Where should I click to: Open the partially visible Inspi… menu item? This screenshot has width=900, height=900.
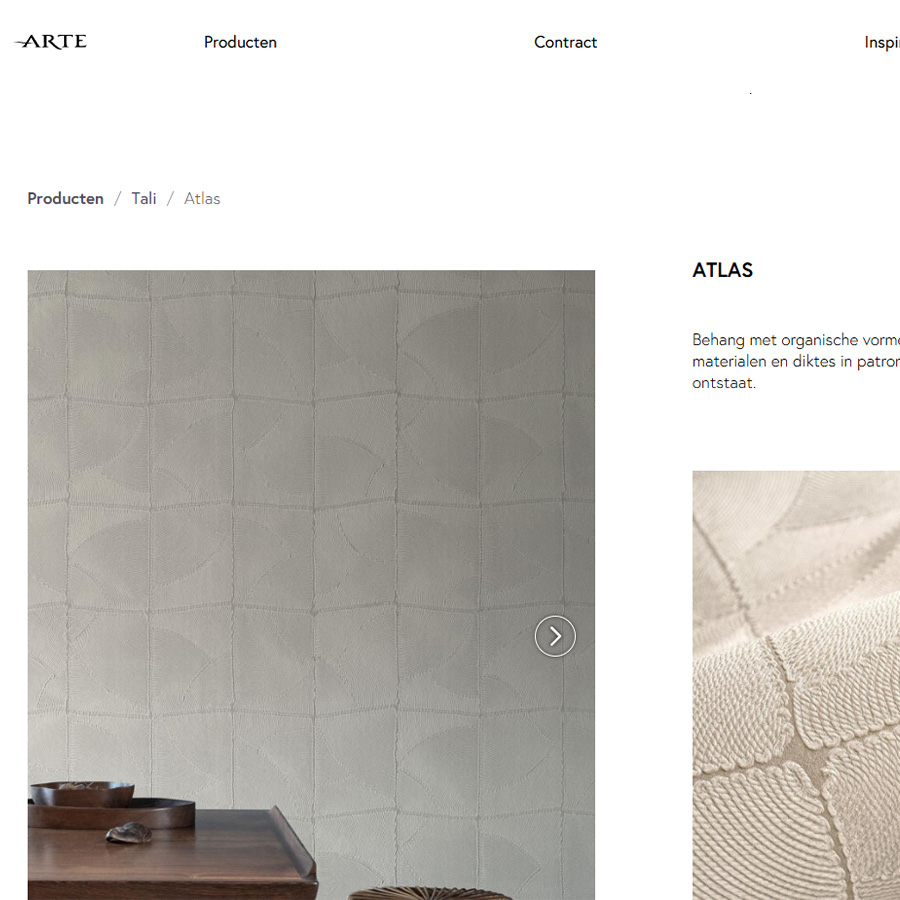[x=882, y=42]
